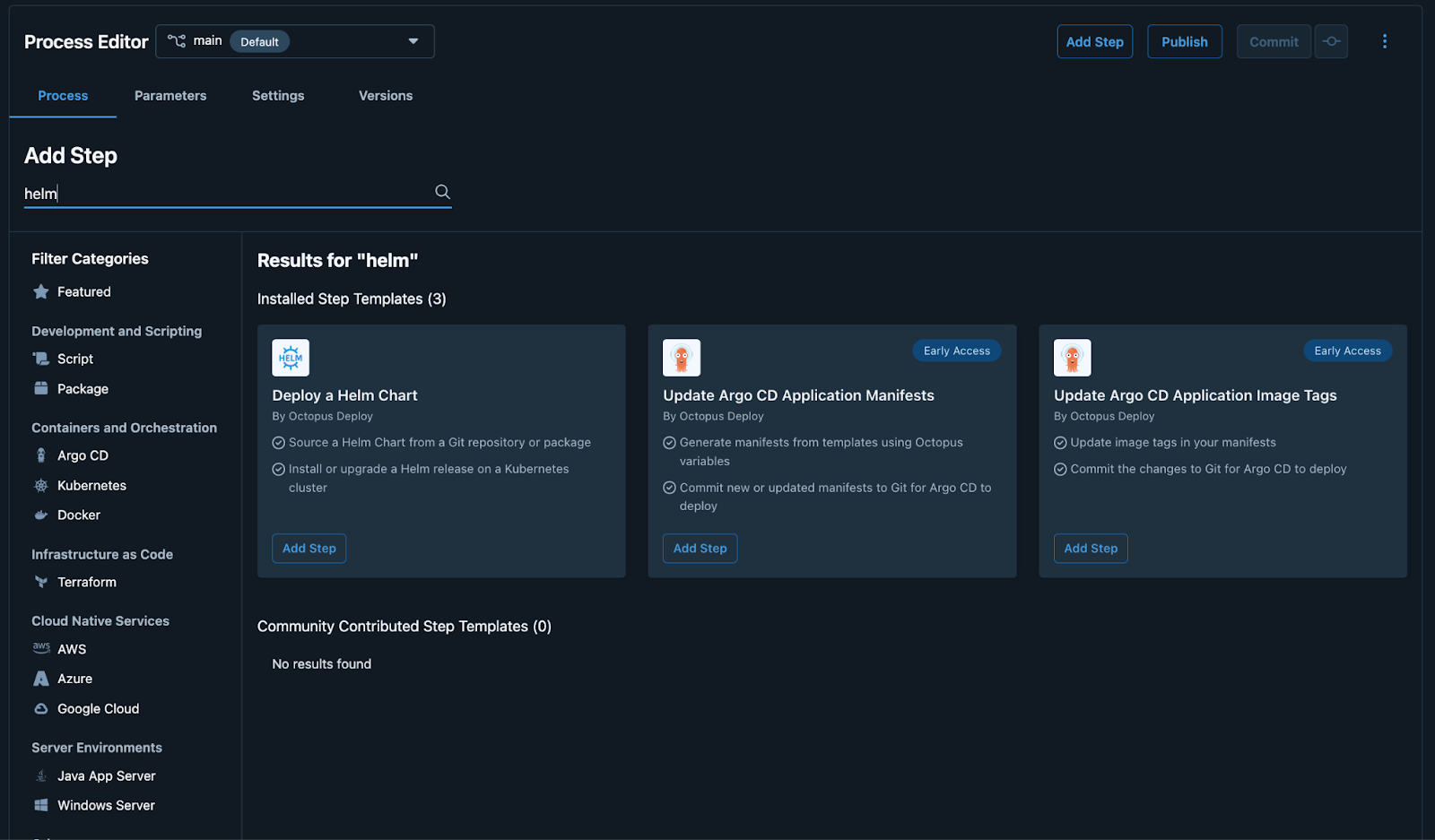Click the Default badge in branch selector
The width and height of the screenshot is (1435, 840).
coord(259,41)
